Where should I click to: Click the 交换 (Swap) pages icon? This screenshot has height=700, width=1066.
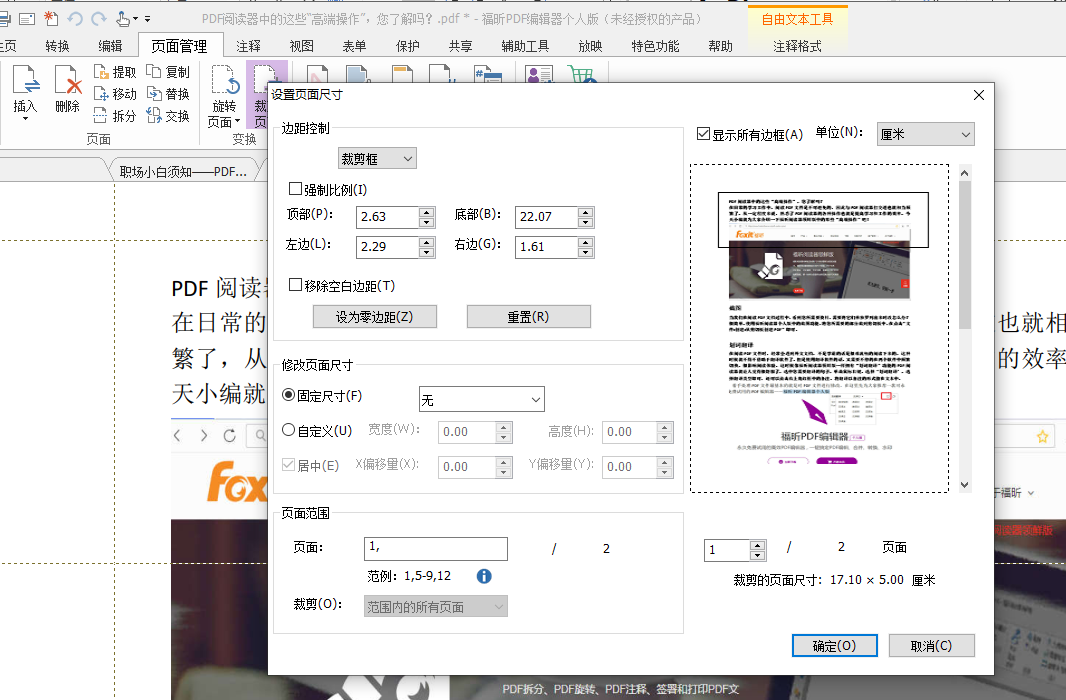click(154, 115)
